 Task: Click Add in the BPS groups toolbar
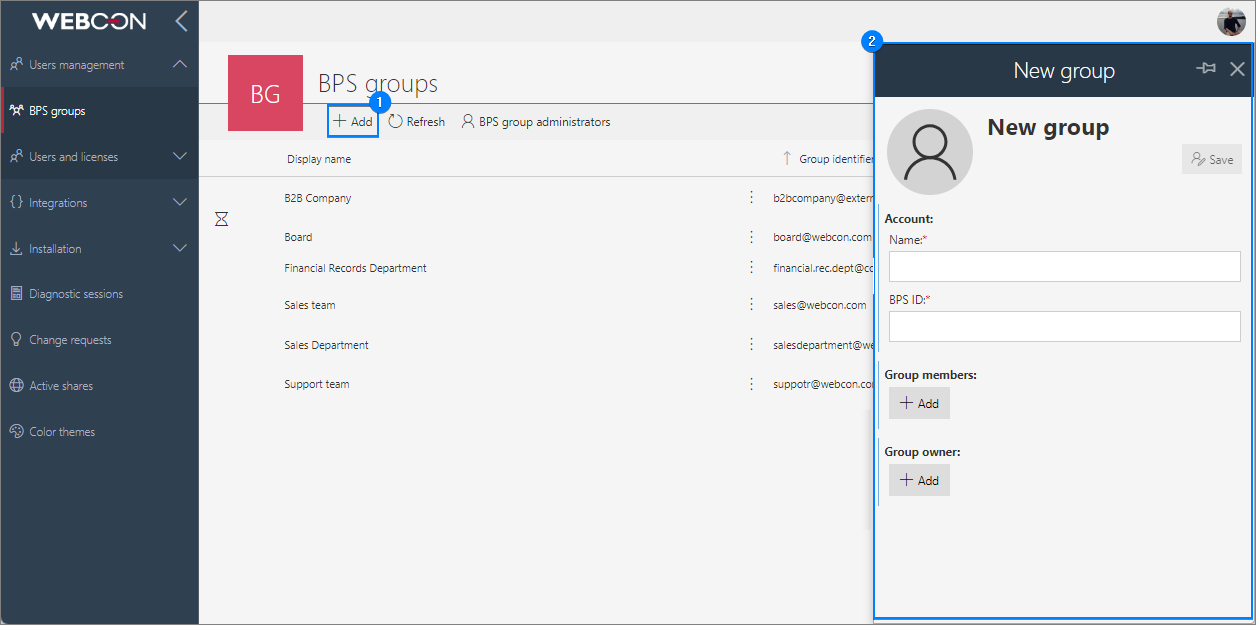(353, 121)
